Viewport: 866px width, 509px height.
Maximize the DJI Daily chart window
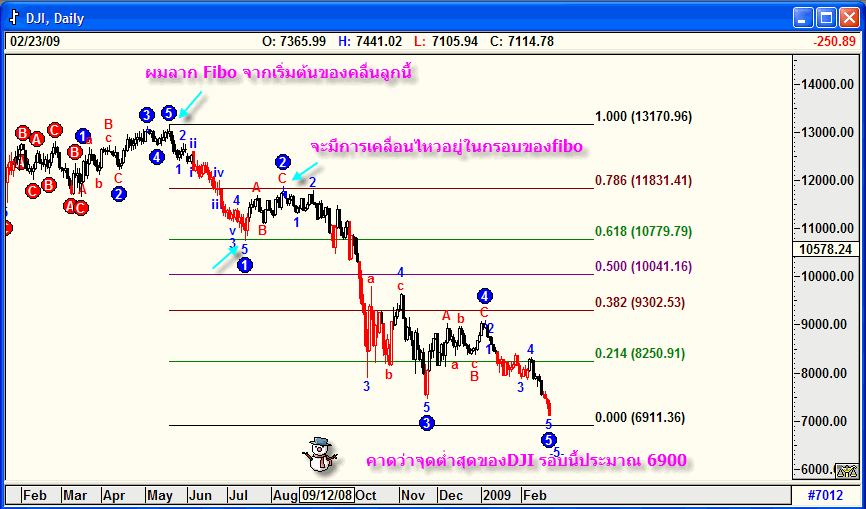827,18
